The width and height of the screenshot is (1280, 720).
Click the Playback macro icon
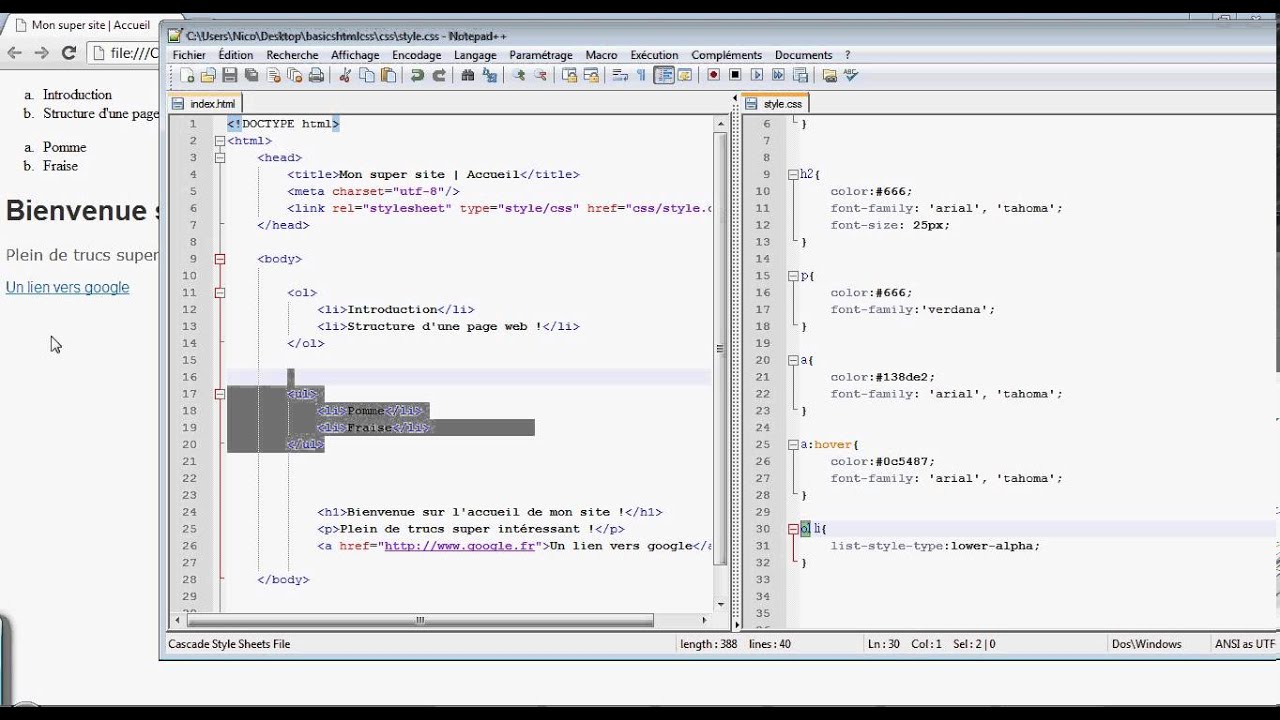pos(757,75)
